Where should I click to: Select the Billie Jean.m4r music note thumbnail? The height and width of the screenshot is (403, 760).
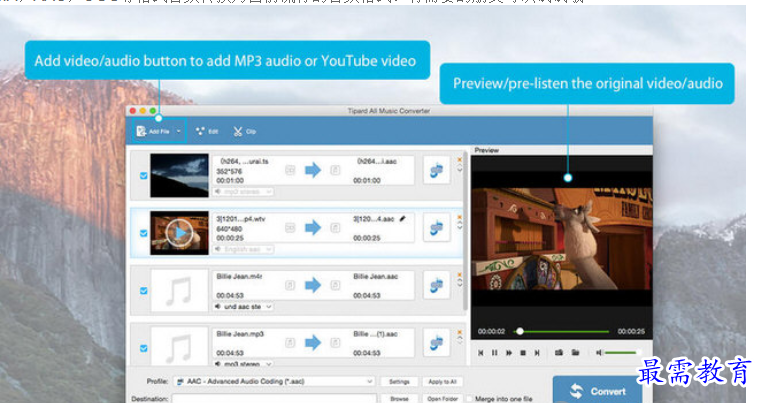coord(179,290)
